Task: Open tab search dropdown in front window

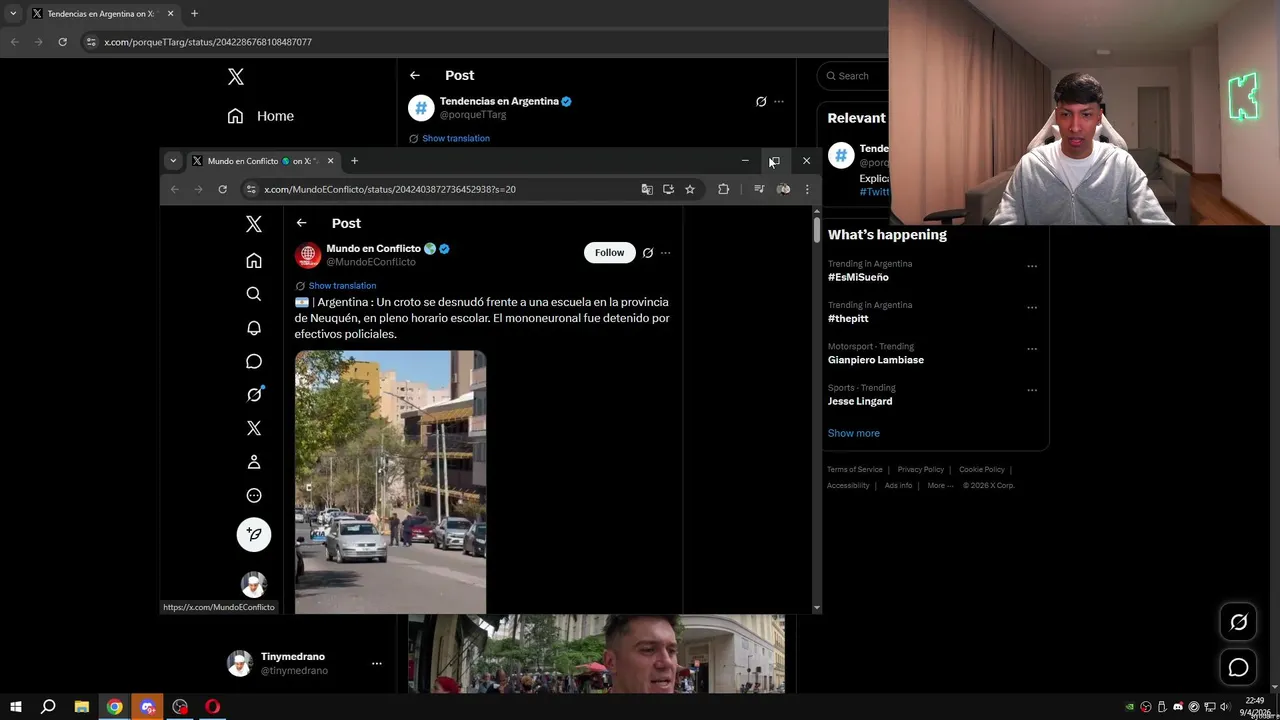Action: click(173, 161)
